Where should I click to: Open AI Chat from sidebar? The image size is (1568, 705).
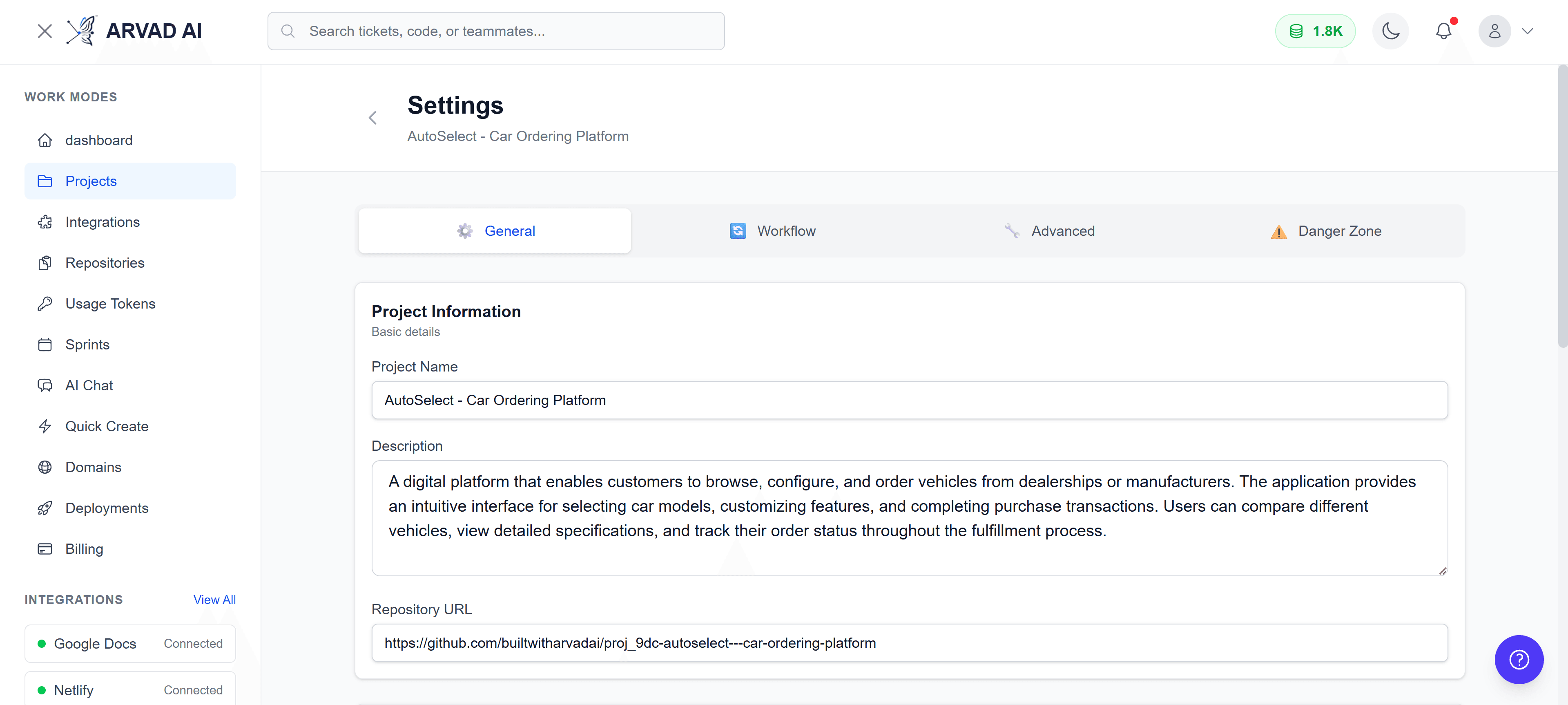pyautogui.click(x=89, y=385)
